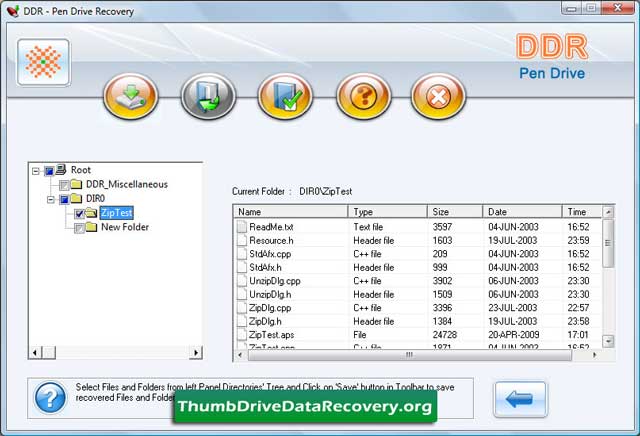Click the orange DDR logo tile
The image size is (640, 436).
click(x=43, y=62)
